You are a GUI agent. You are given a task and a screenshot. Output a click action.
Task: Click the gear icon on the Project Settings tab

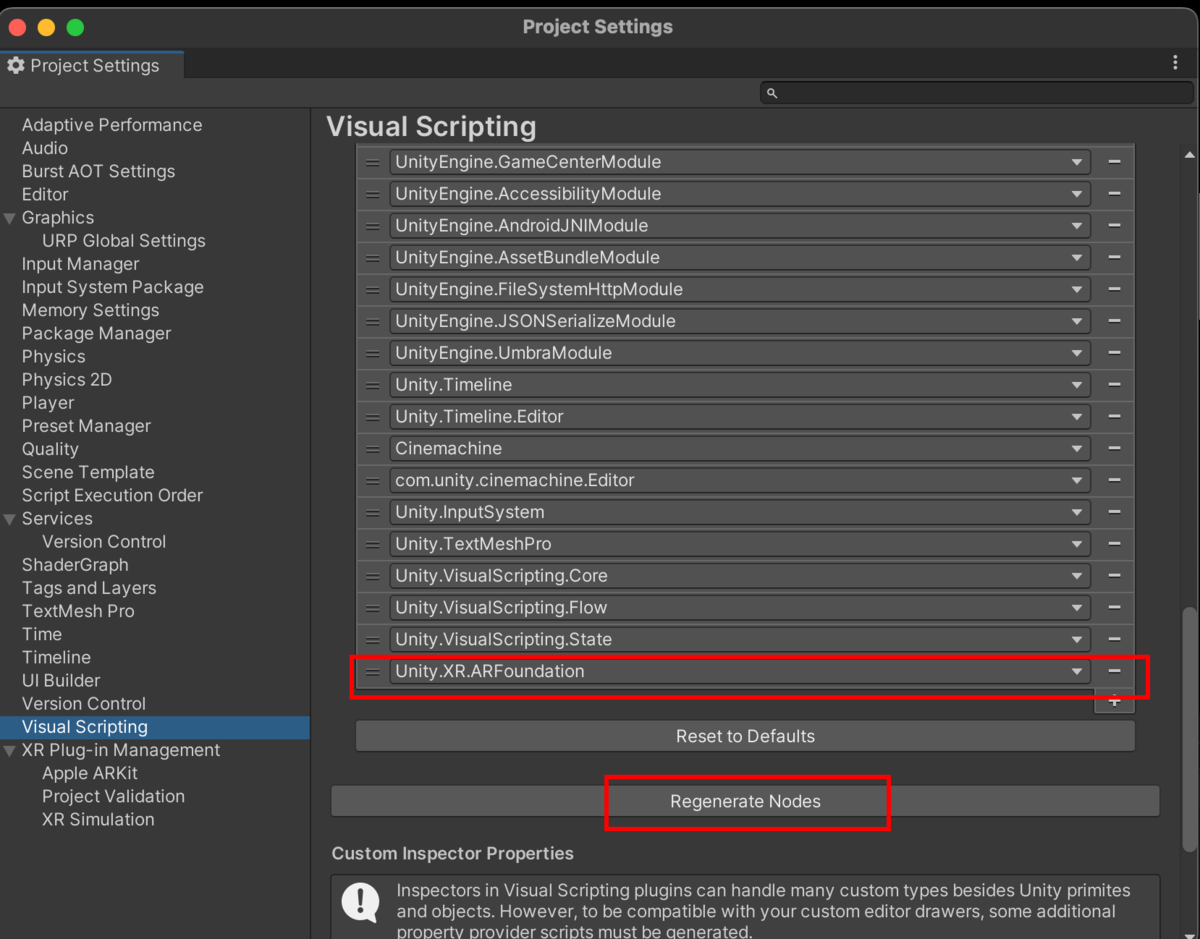(x=16, y=65)
